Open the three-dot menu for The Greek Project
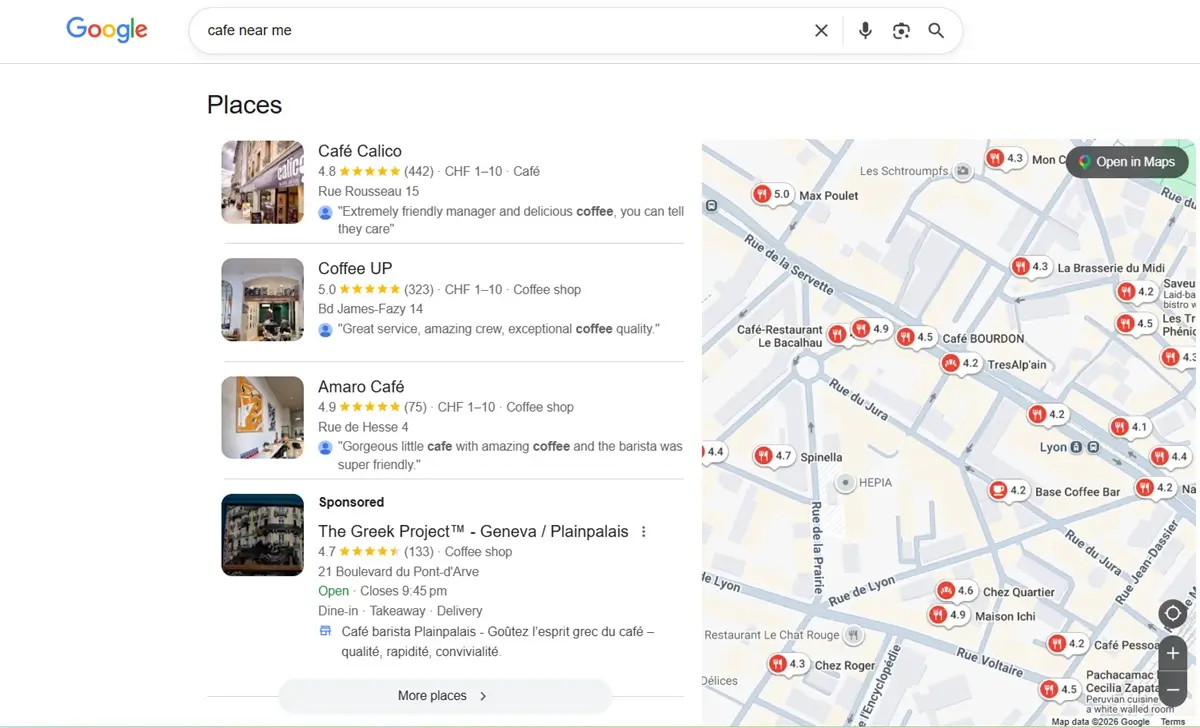The image size is (1200, 728). point(643,531)
